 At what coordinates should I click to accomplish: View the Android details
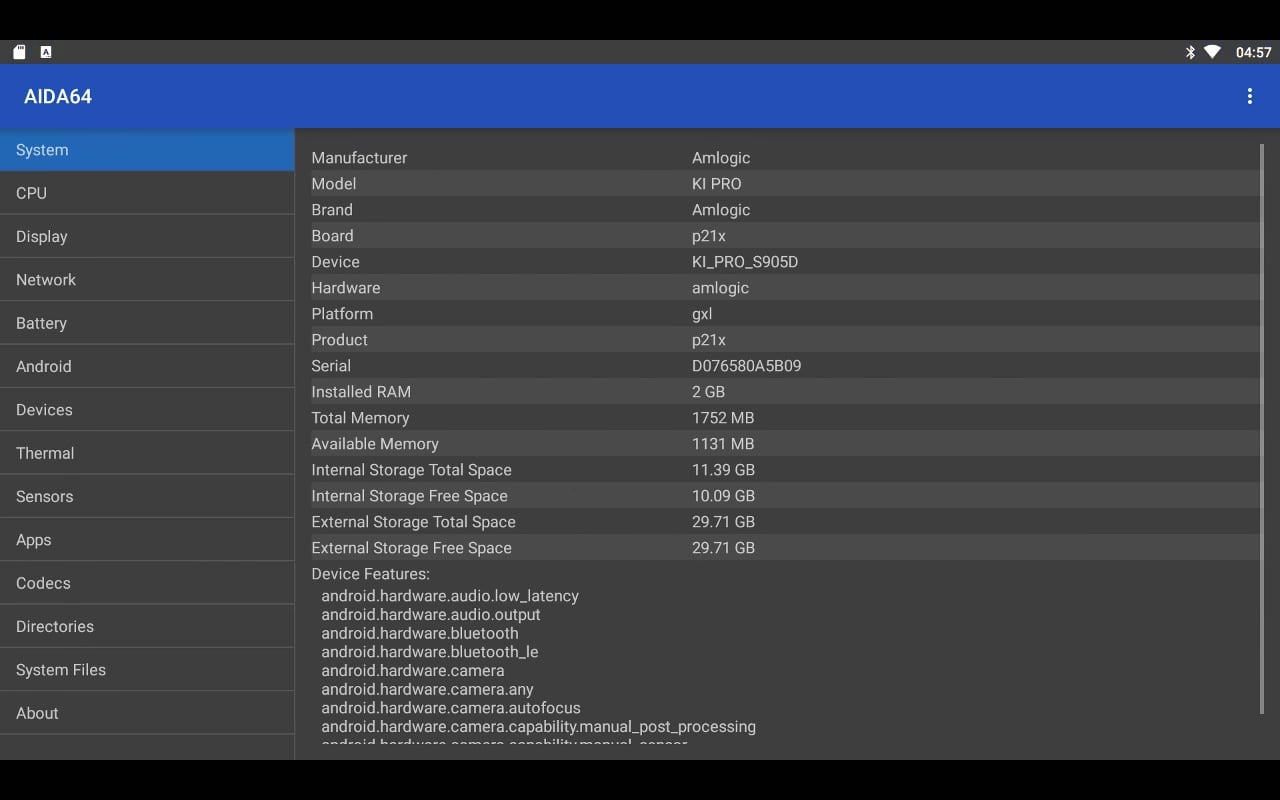click(147, 367)
